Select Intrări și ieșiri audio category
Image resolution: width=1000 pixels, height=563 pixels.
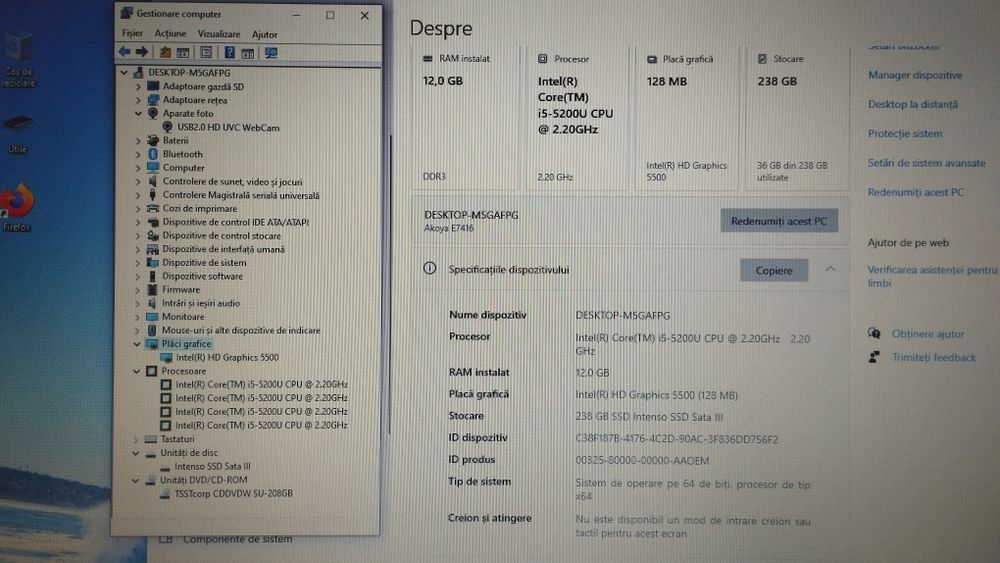click(x=201, y=303)
